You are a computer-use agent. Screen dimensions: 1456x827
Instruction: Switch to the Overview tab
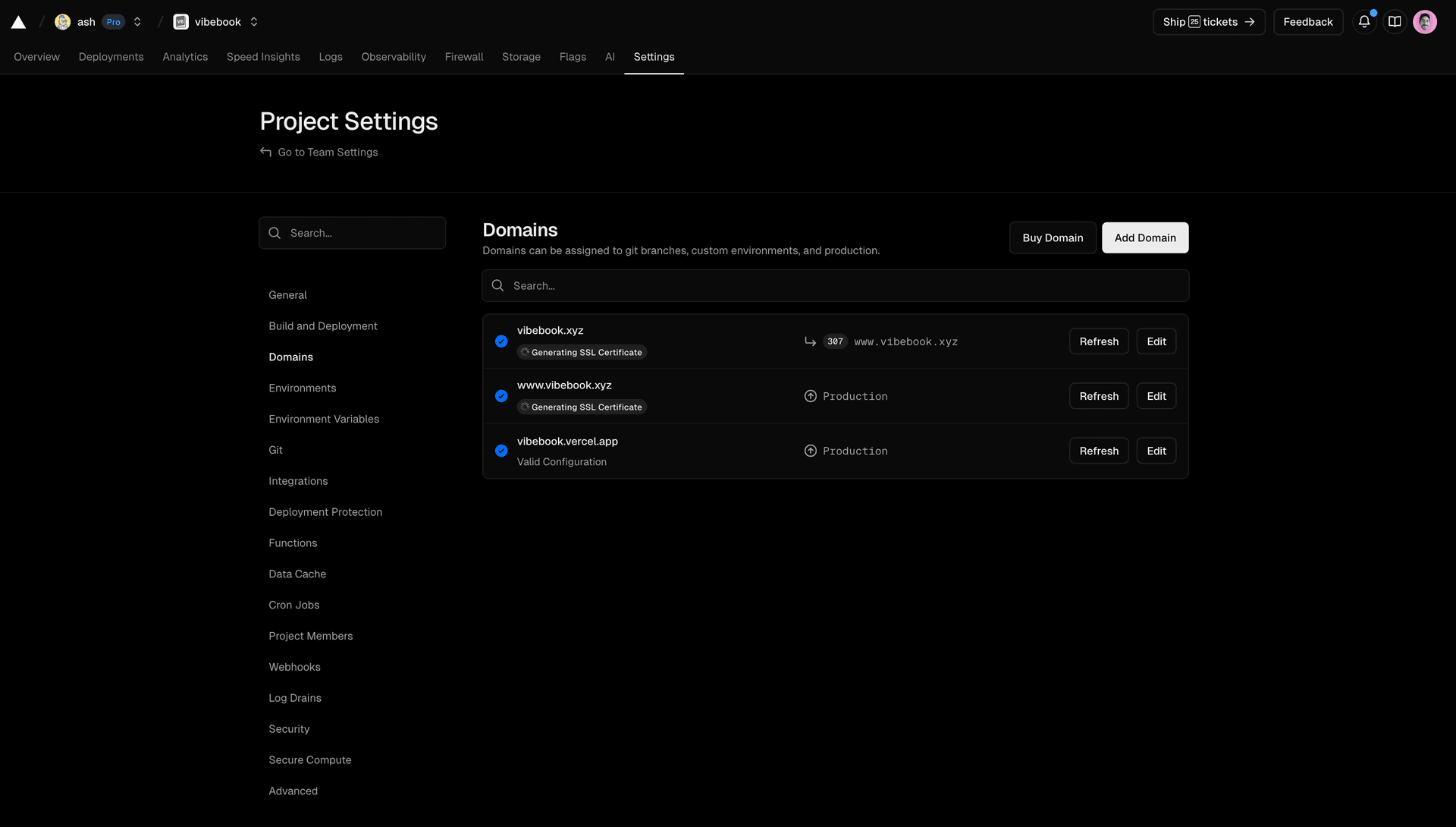36,57
